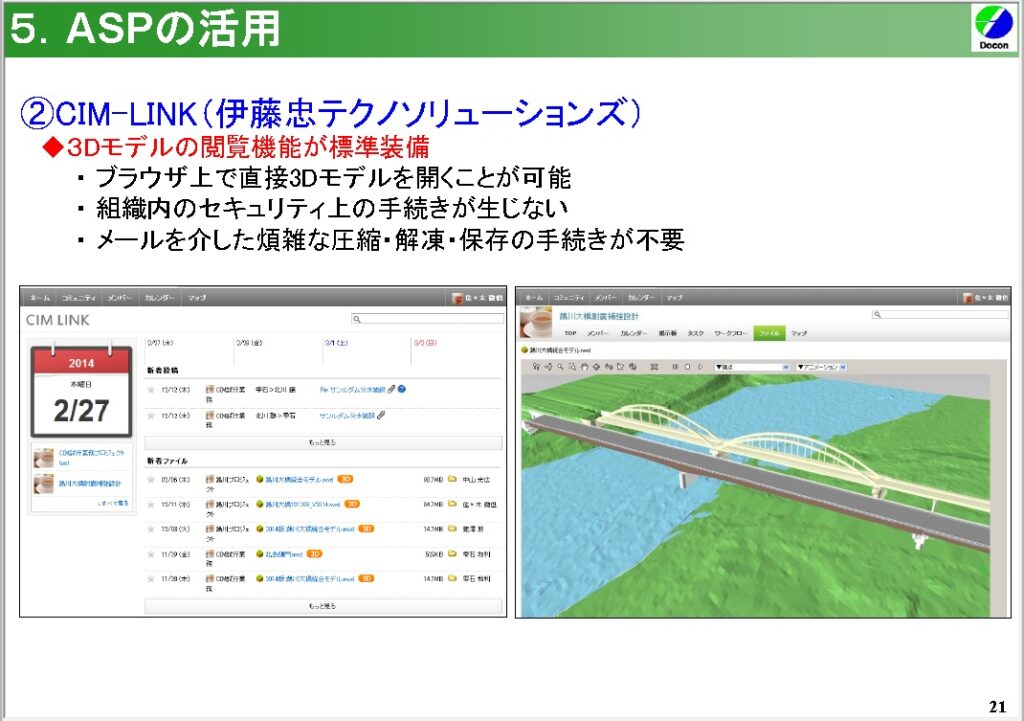Toggle the favorite star on first new post
Image resolution: width=1024 pixels, height=721 pixels.
(151, 389)
